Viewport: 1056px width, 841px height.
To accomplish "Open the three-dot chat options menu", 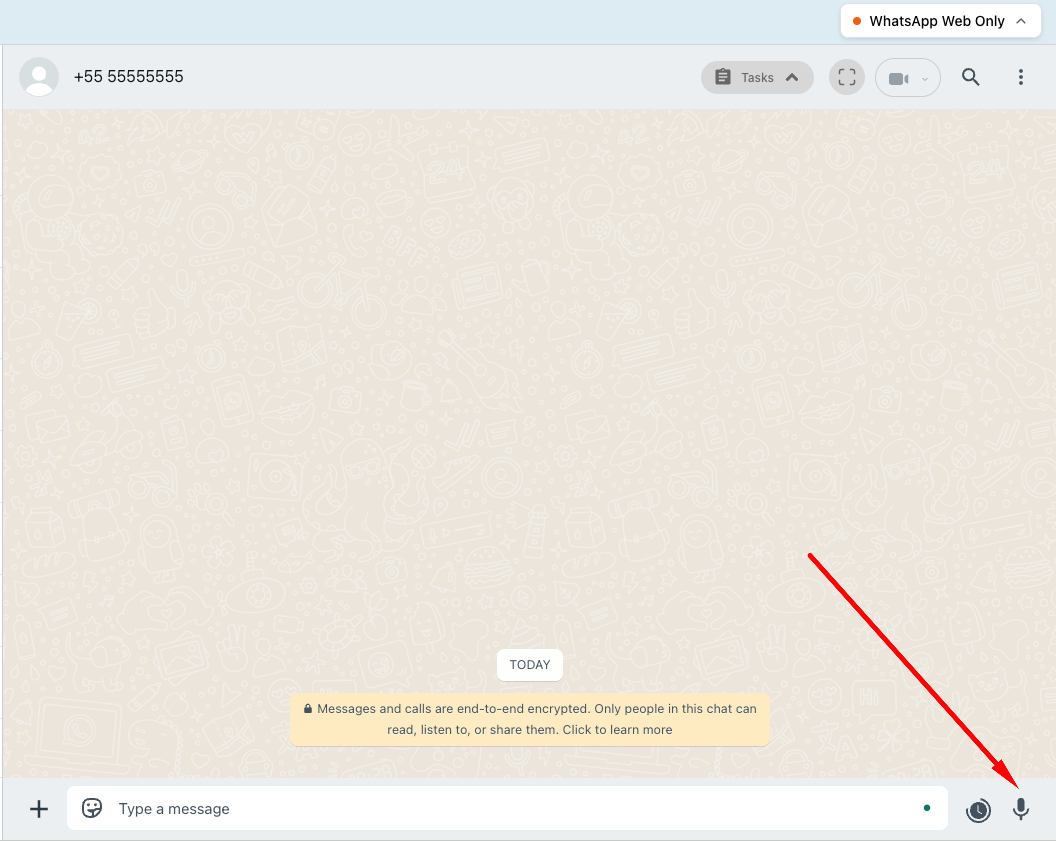I will [x=1021, y=76].
